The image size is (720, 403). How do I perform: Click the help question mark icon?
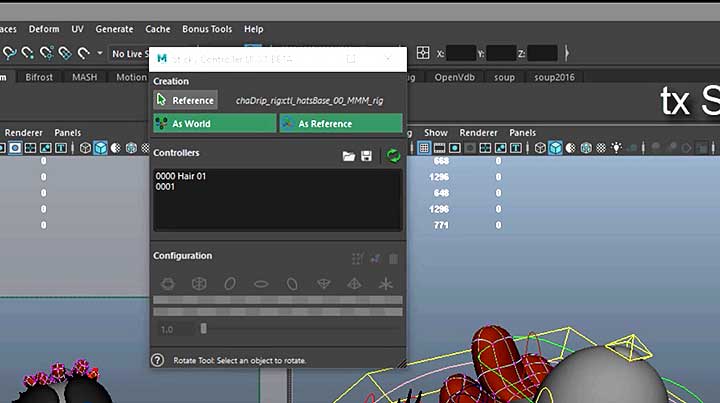pyautogui.click(x=157, y=360)
